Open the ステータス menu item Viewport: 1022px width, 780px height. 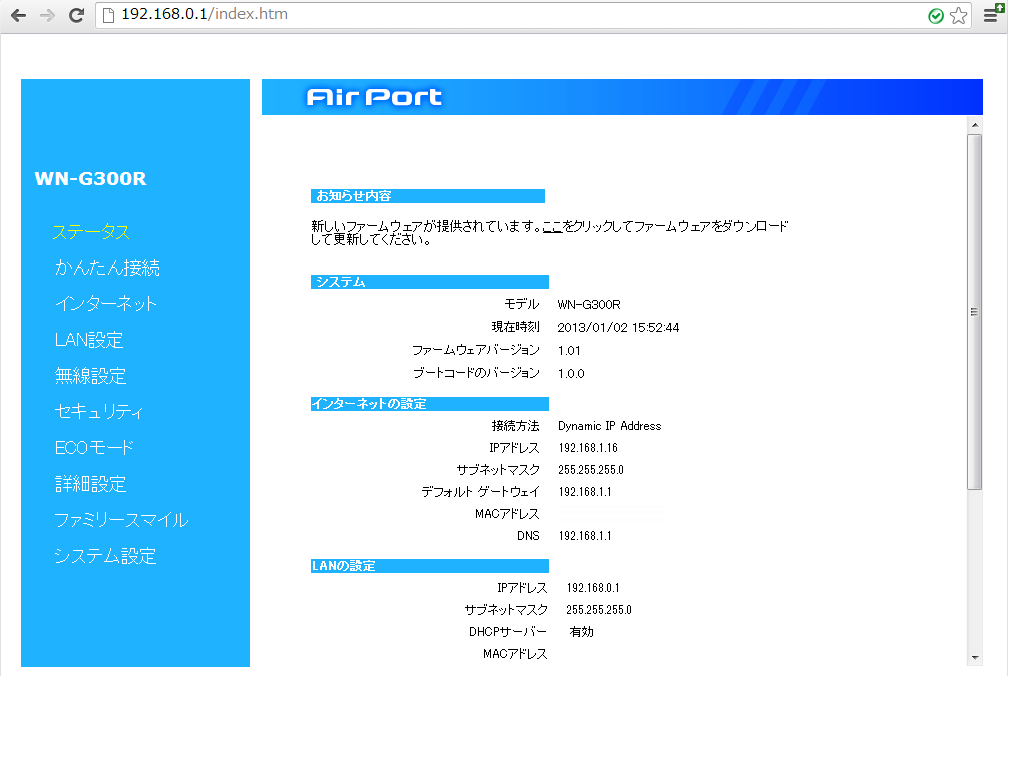91,232
